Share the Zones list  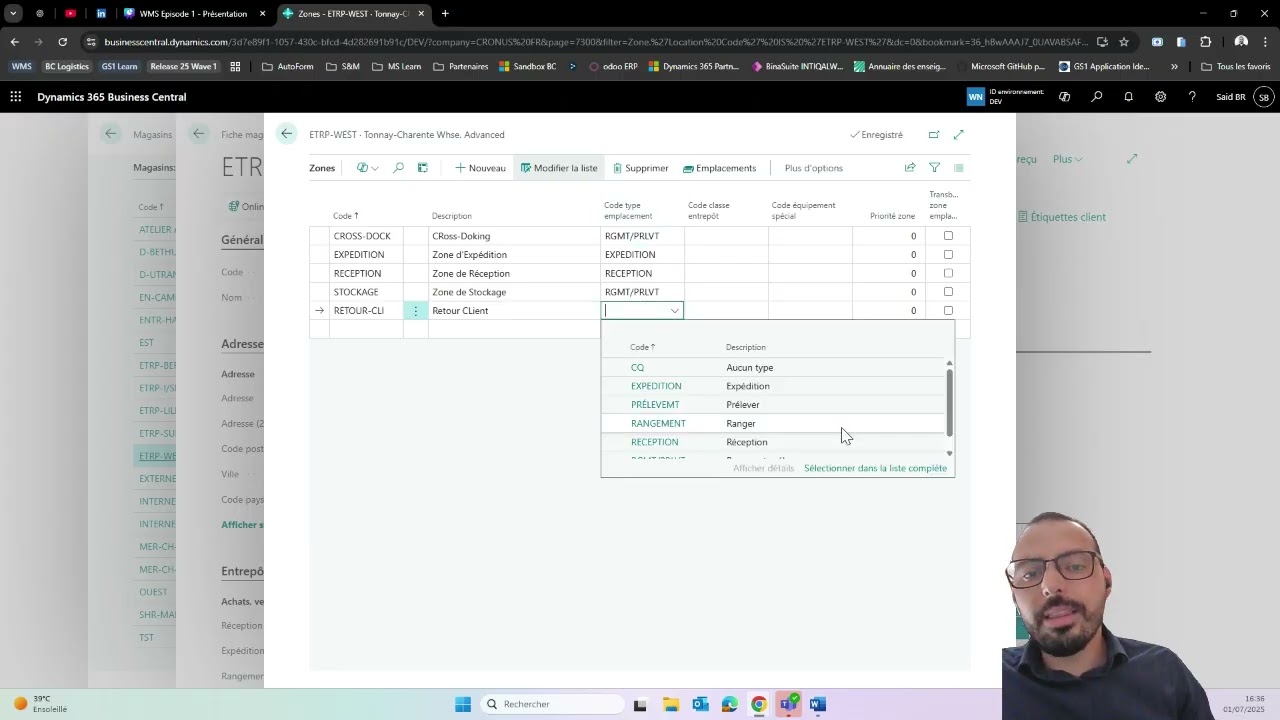tap(910, 168)
